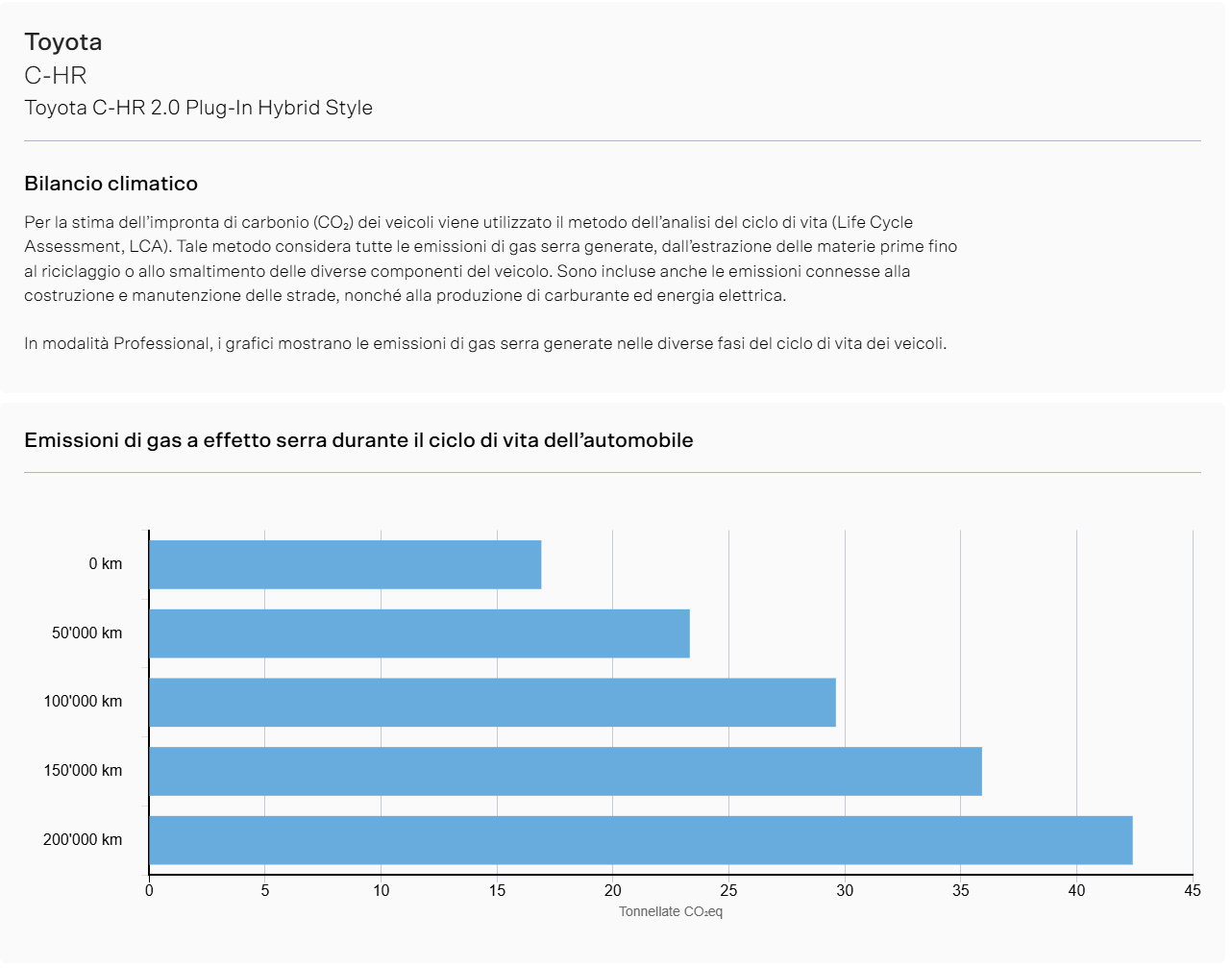This screenshot has width=1232, height=968.
Task: Select the '50'000 km' axis label
Action: [87, 633]
